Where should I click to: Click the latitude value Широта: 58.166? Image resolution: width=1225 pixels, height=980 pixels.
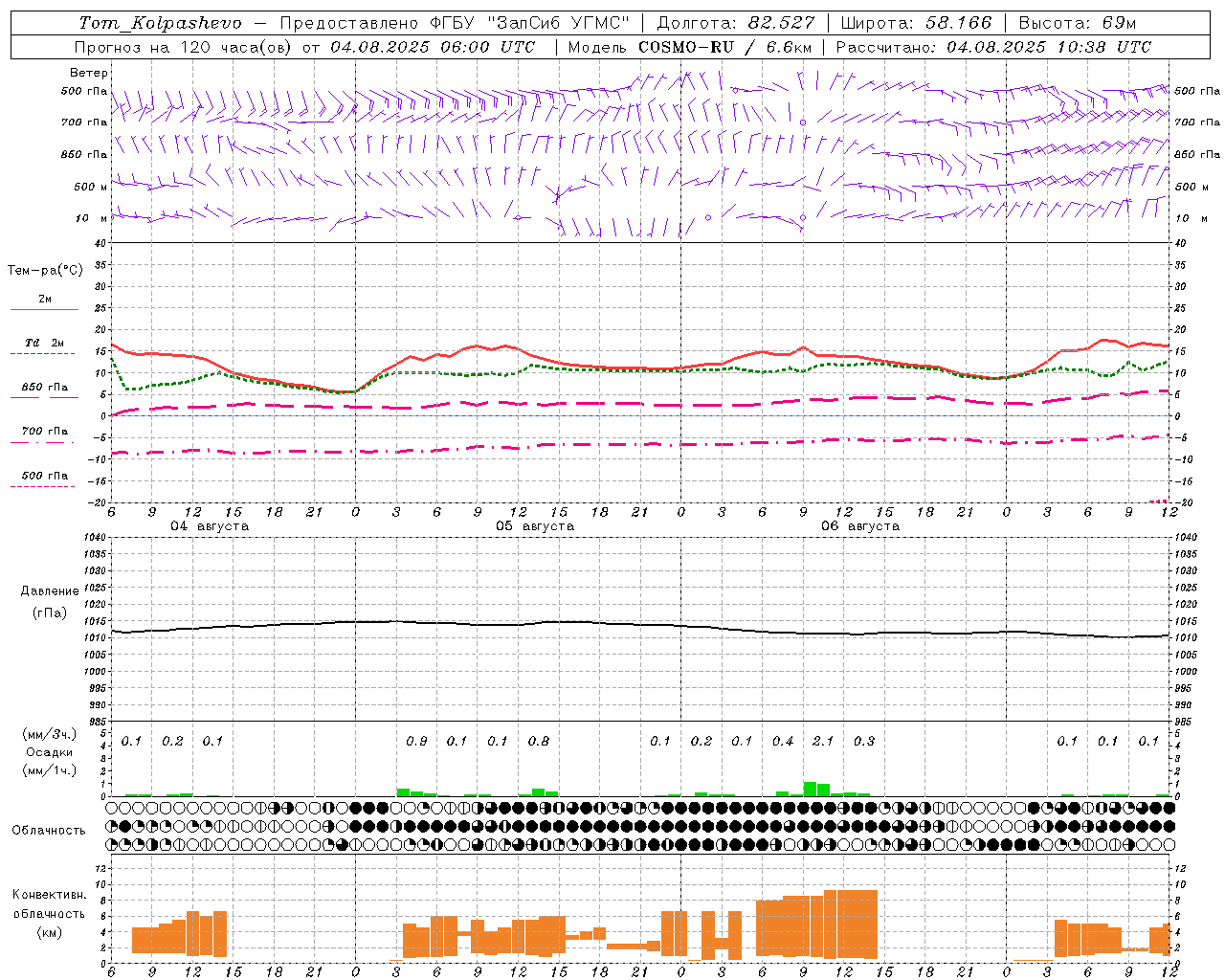pyautogui.click(x=917, y=23)
